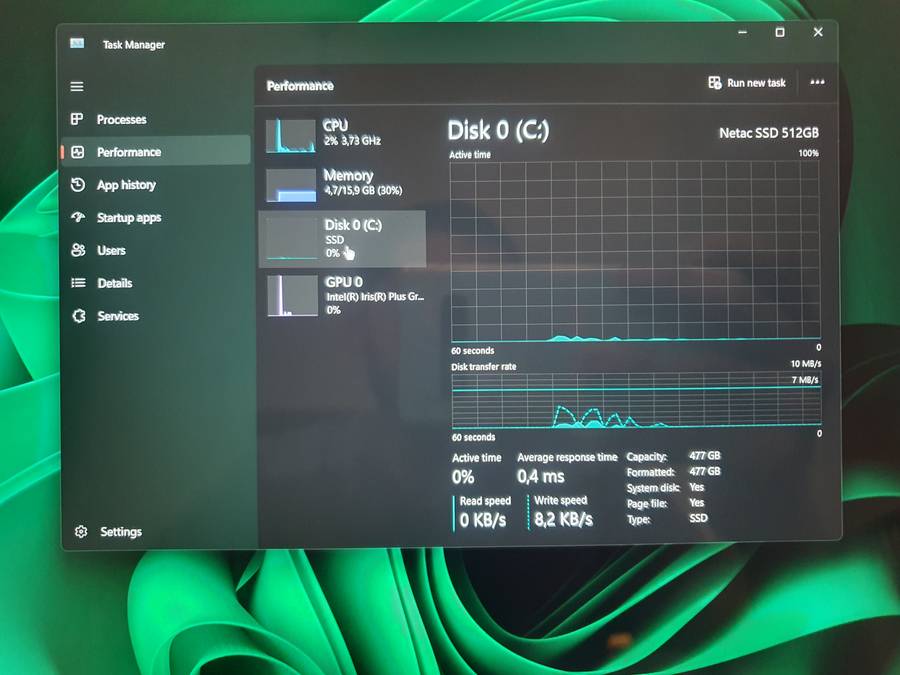Select the Details sidebar icon
This screenshot has height=675, width=900.
[x=77, y=283]
